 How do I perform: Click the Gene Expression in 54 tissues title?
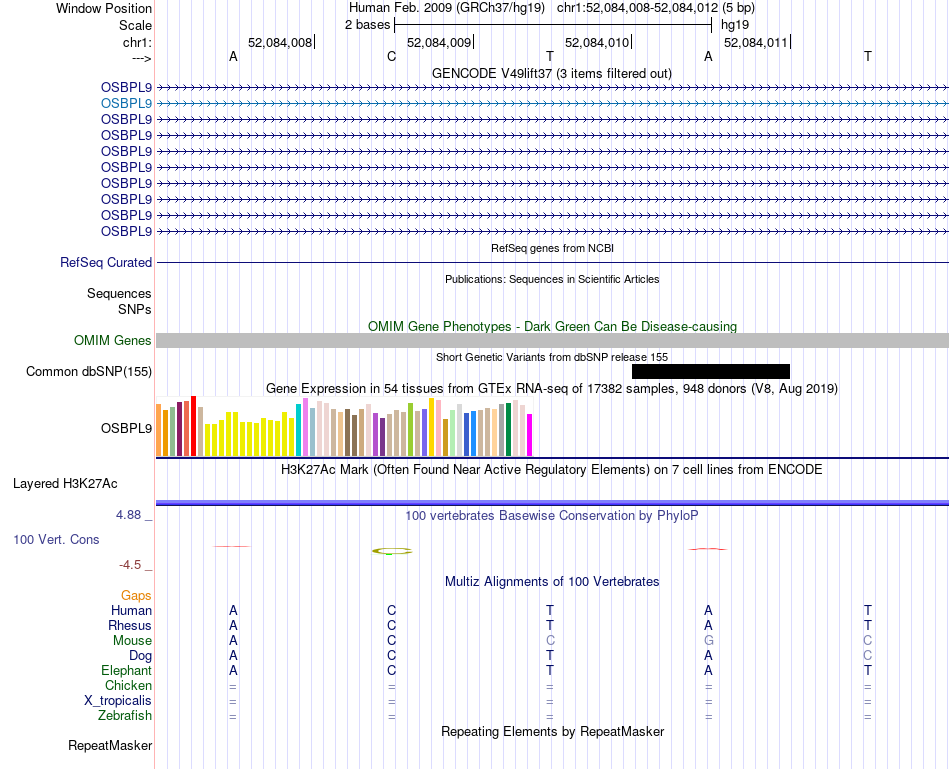click(x=551, y=388)
